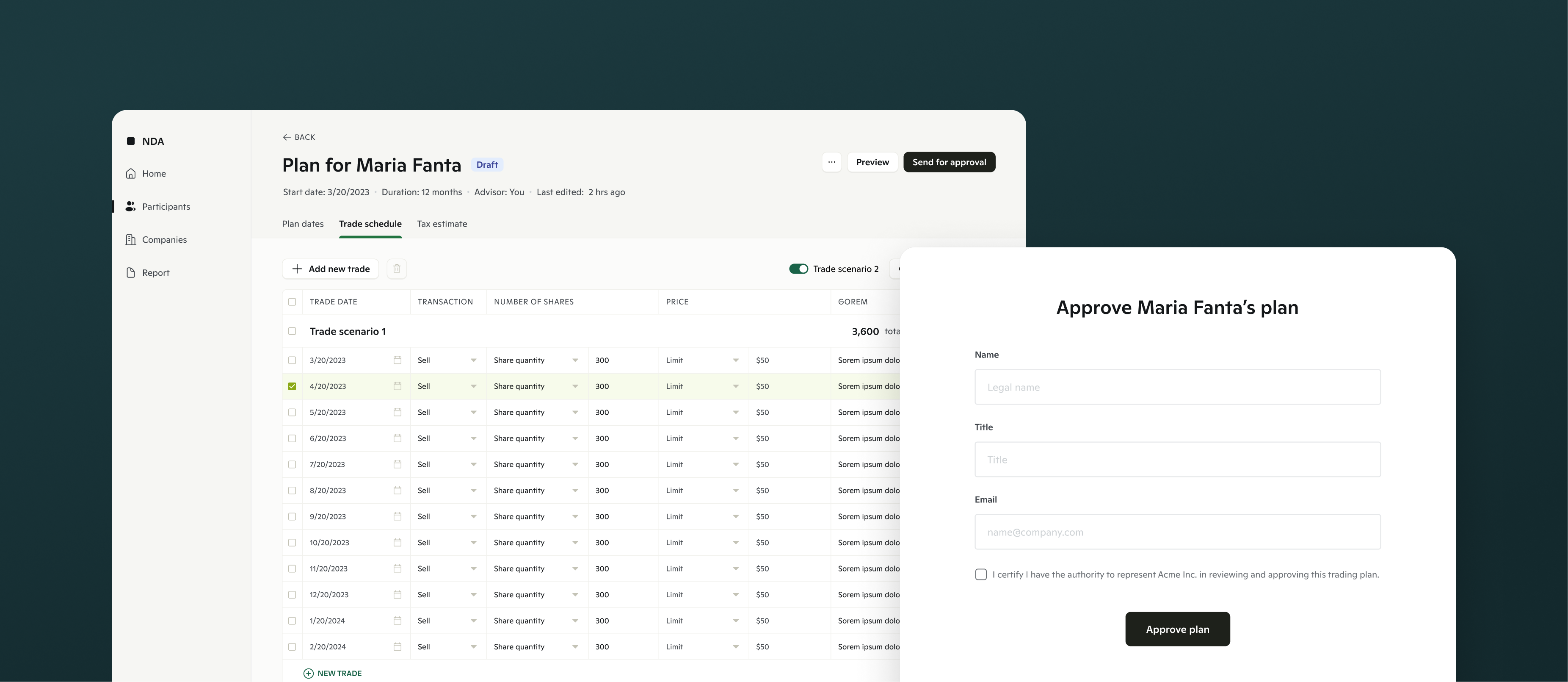Click the Participants people icon
Screen dimensions: 1568x682
131,206
